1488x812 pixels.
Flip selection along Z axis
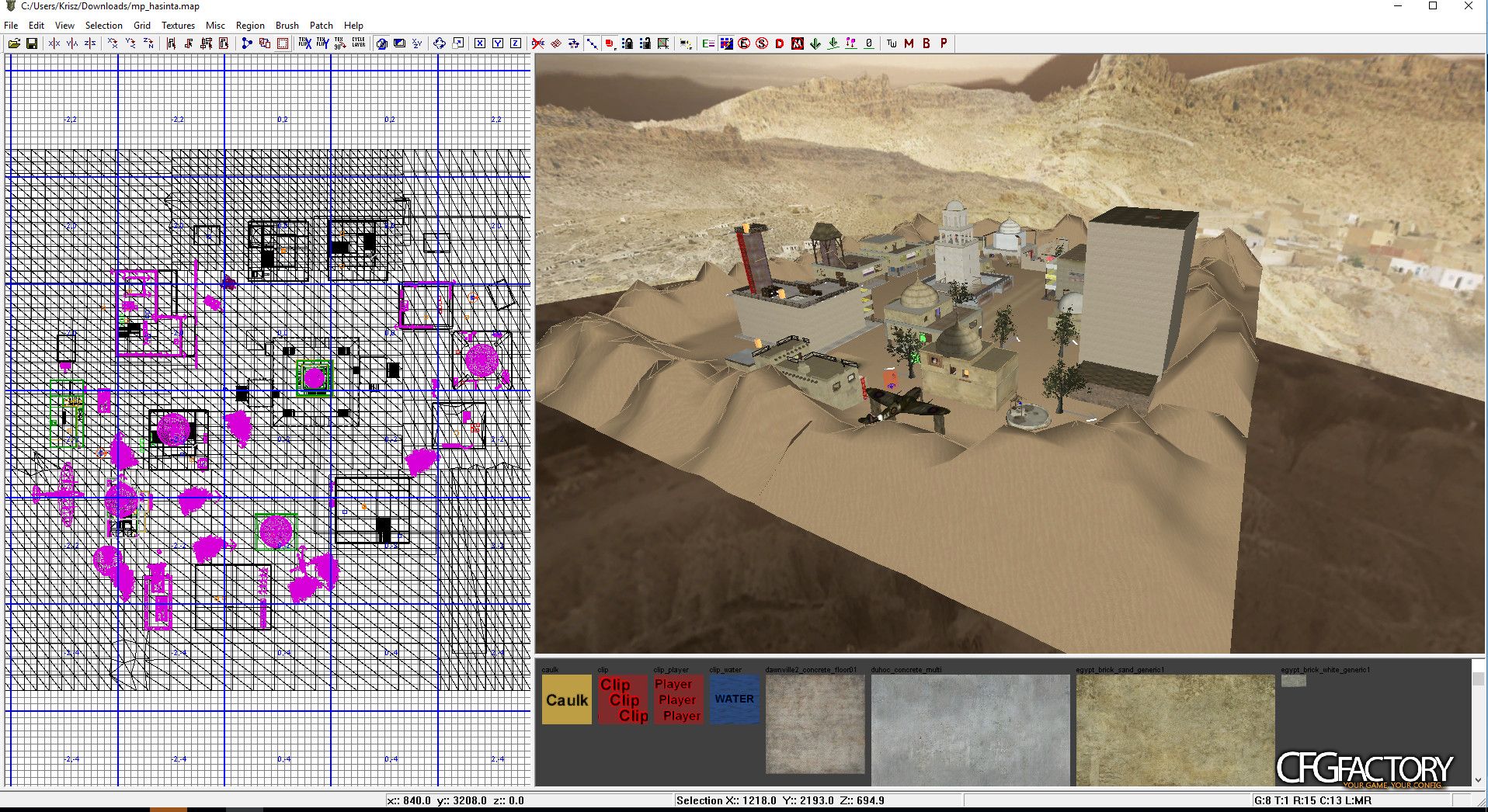(90, 43)
